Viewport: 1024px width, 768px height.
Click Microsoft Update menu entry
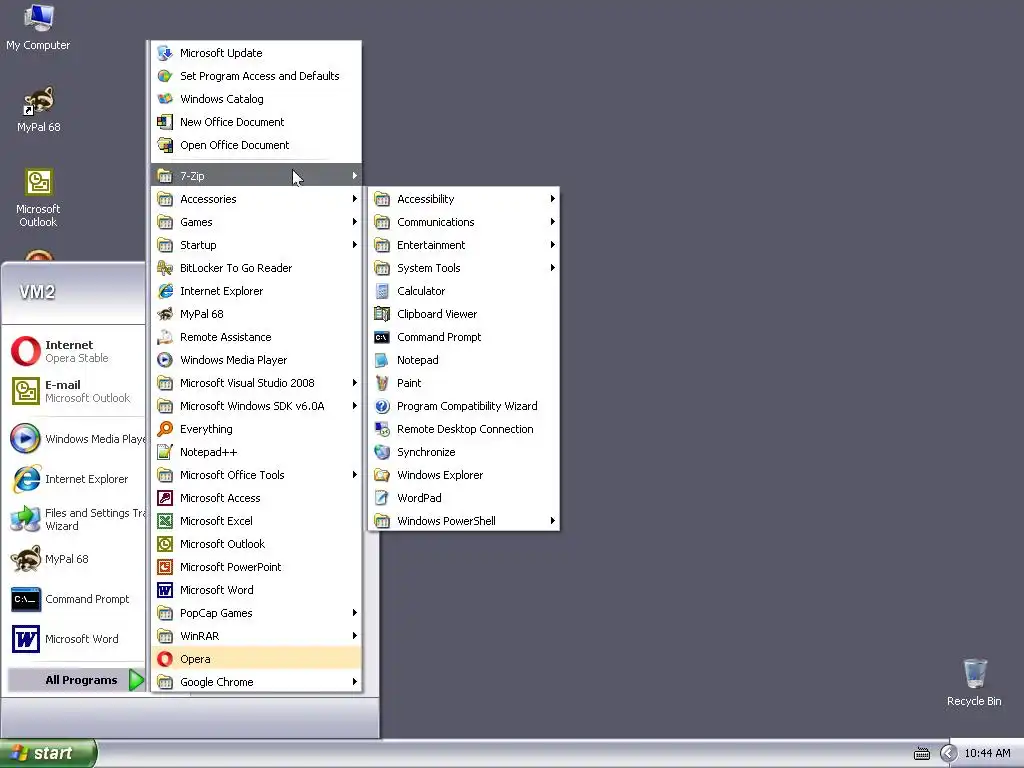(256, 53)
